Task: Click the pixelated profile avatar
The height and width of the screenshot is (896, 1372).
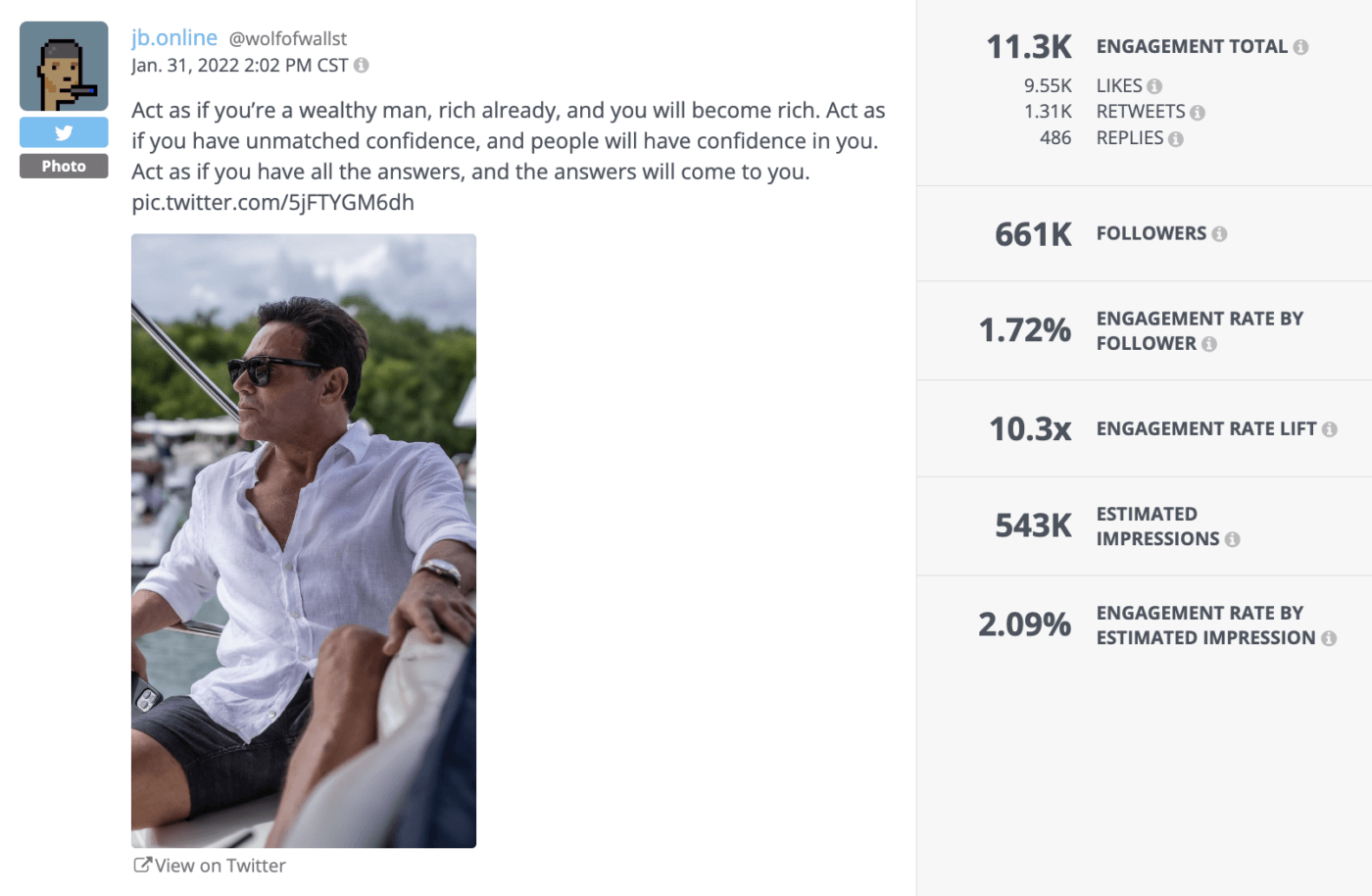Action: [x=63, y=66]
